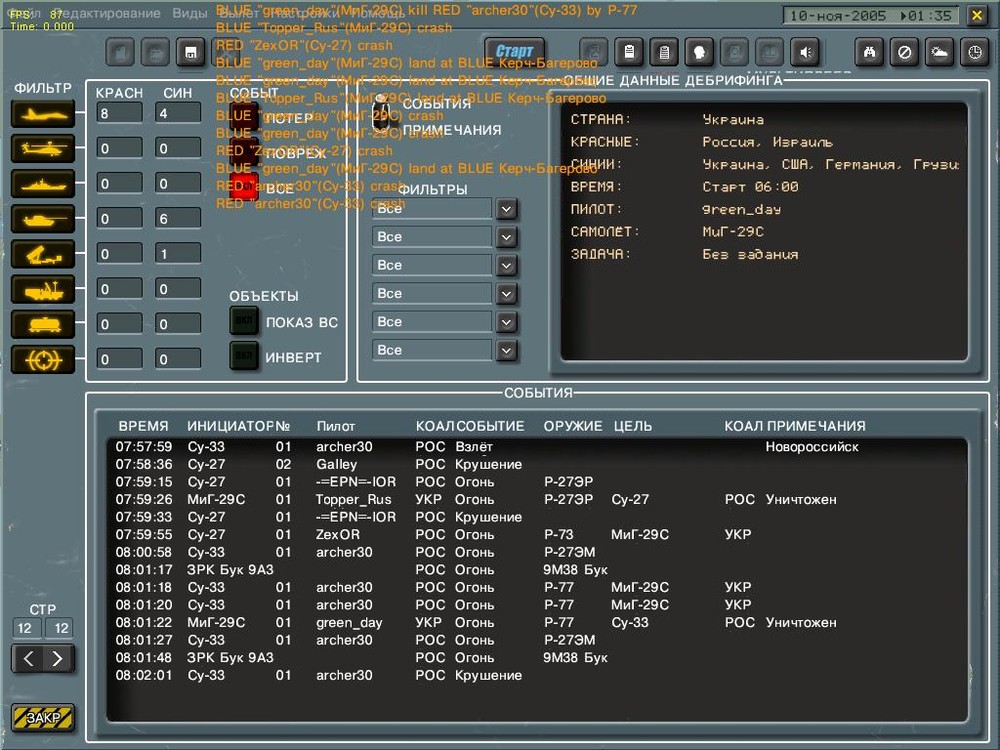1000x750 pixels.
Task: Toggle the red ВСЕ events button
Action: [244, 188]
